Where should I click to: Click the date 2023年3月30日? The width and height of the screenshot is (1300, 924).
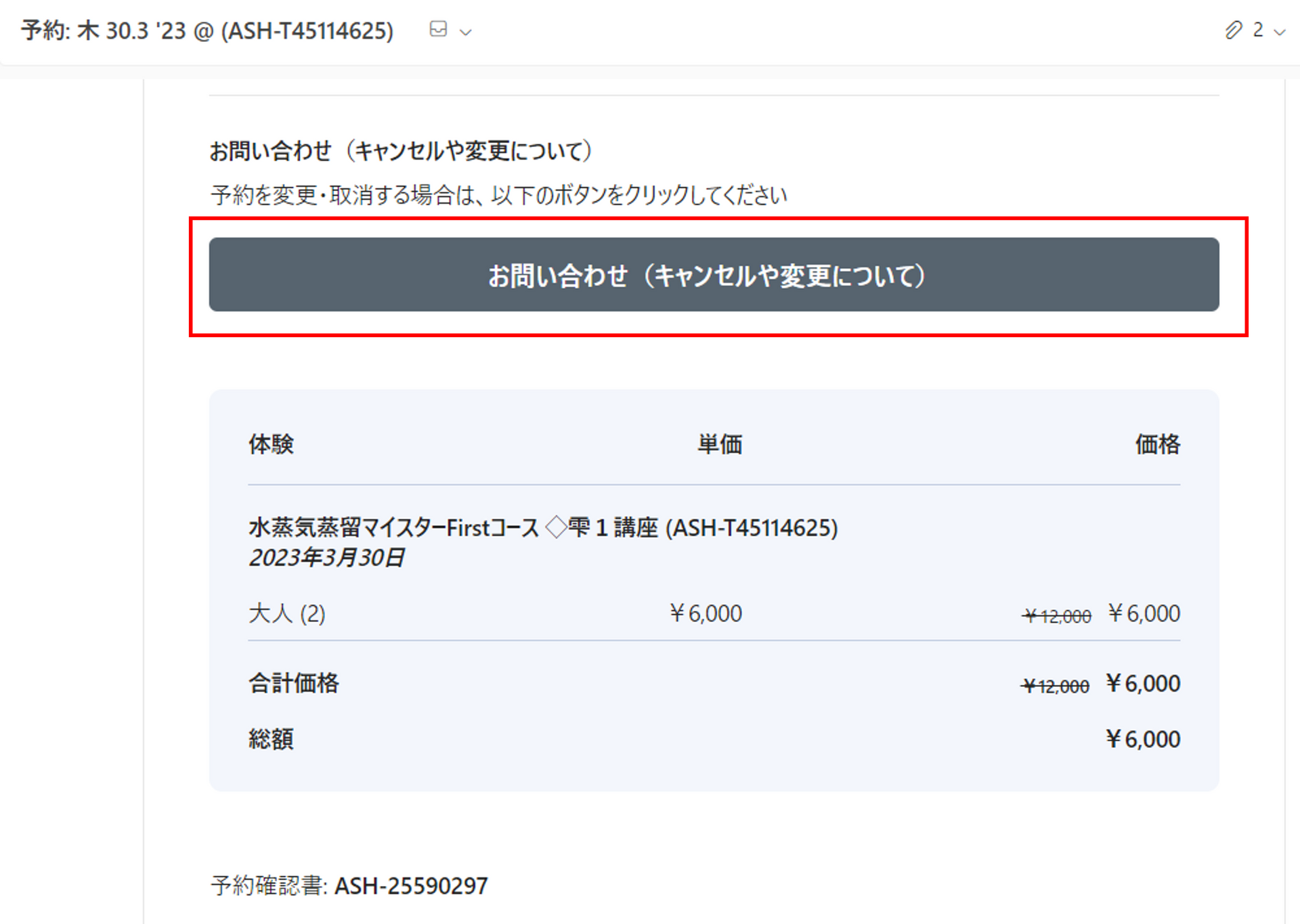[326, 558]
